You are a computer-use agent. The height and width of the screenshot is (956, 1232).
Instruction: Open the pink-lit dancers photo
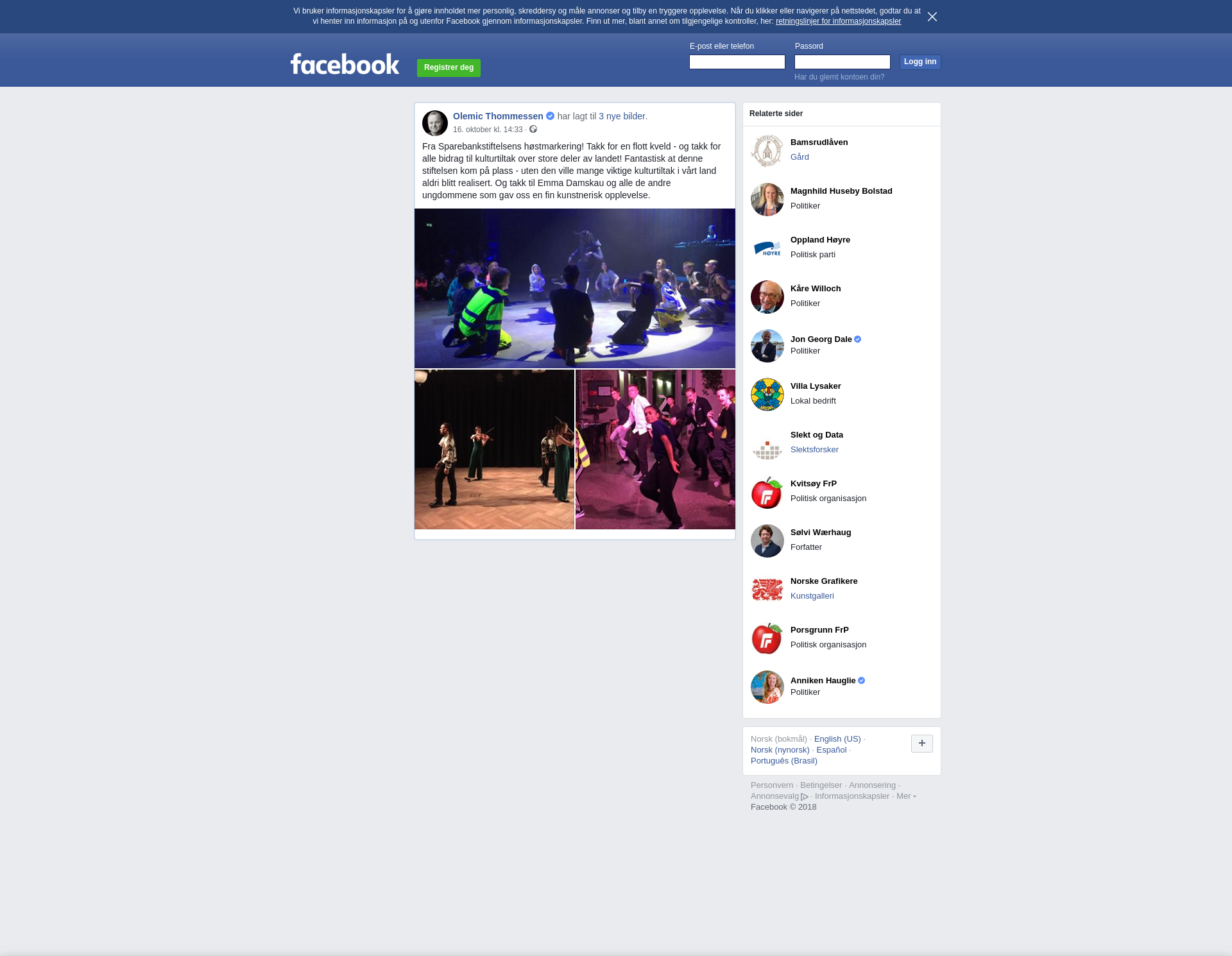(x=655, y=449)
